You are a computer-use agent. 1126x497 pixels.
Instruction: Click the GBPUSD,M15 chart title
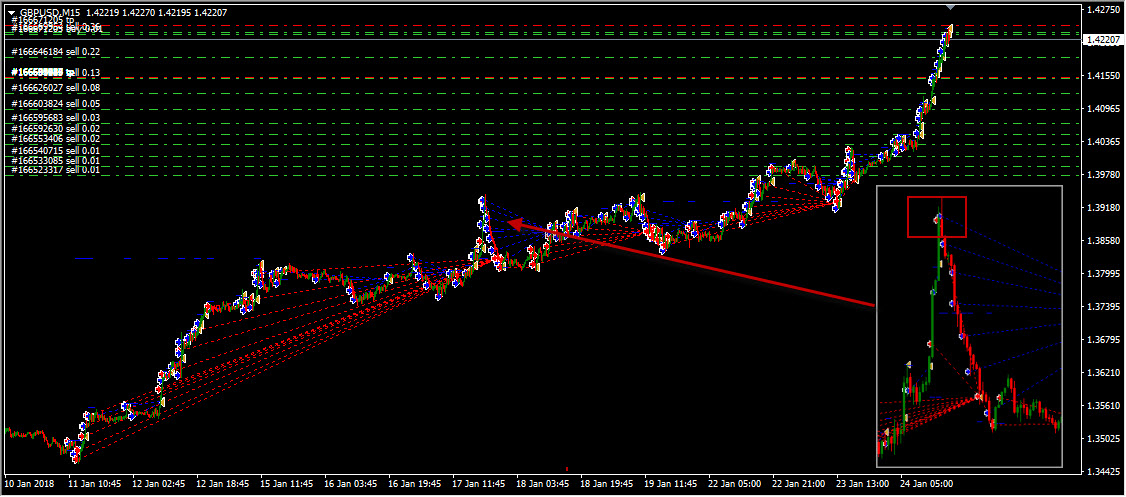tap(50, 13)
